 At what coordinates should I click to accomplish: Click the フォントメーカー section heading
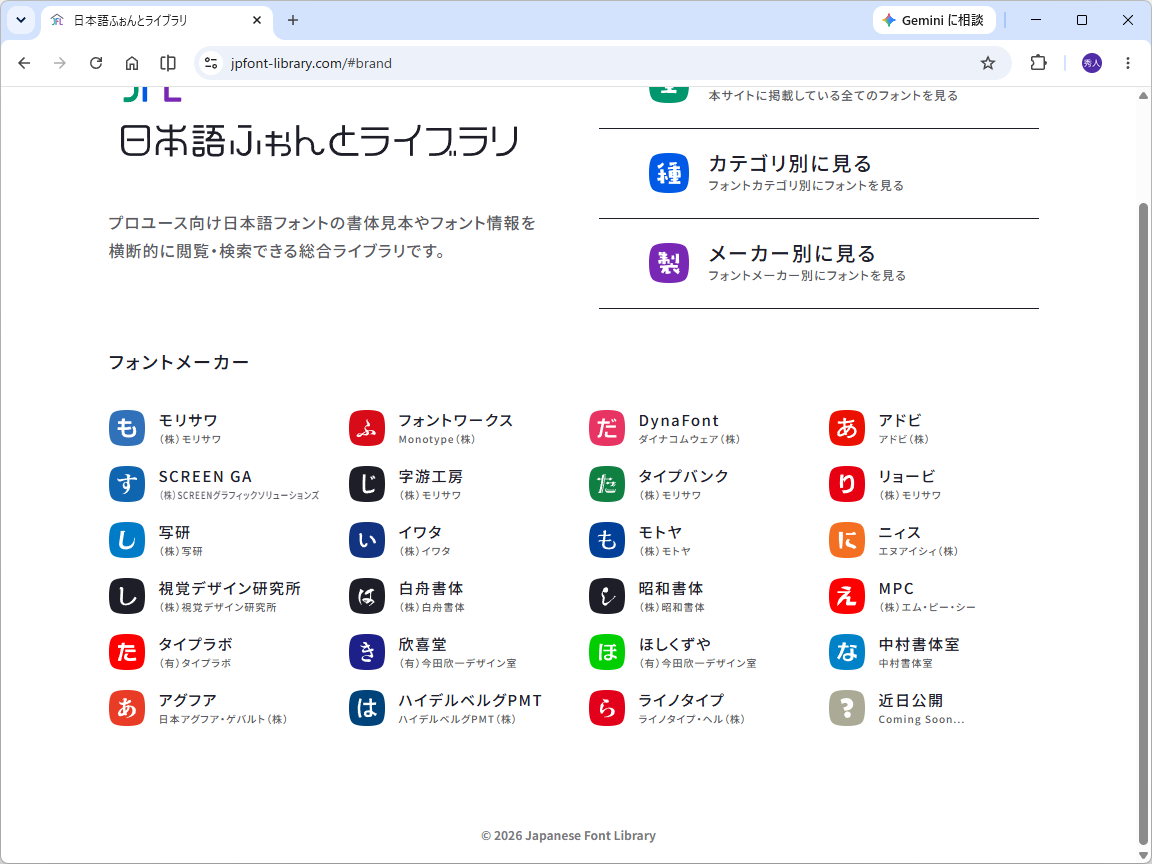coord(179,362)
